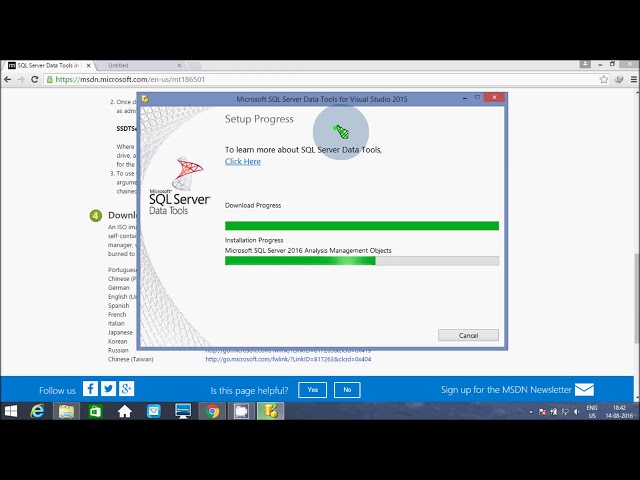Click the Chrome address bar URL

pos(130,79)
